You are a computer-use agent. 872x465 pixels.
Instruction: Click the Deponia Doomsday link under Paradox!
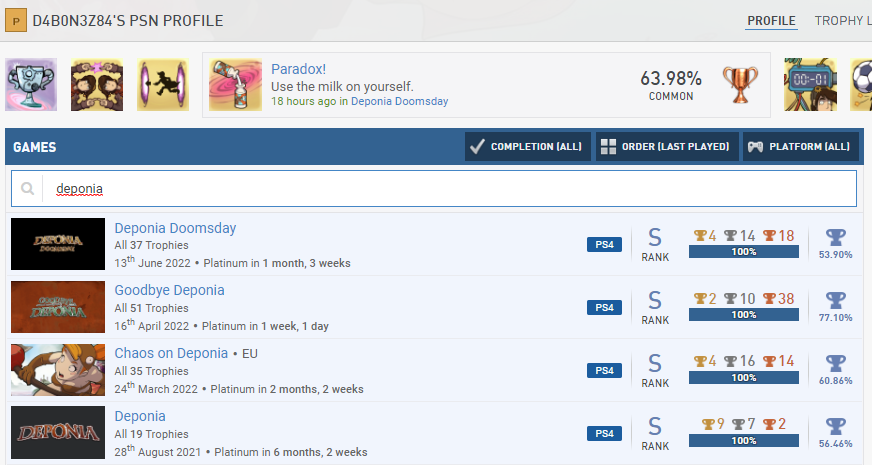click(399, 101)
